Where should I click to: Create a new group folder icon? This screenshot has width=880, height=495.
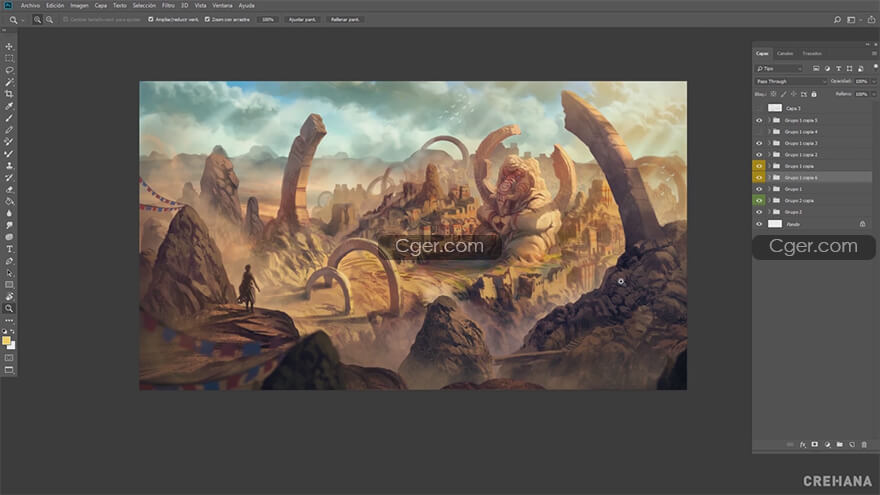(x=840, y=444)
